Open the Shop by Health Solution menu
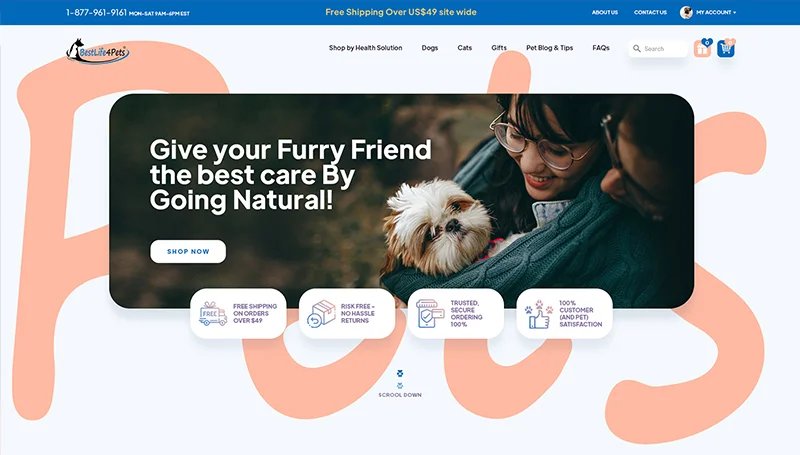The image size is (800, 455). point(365,48)
